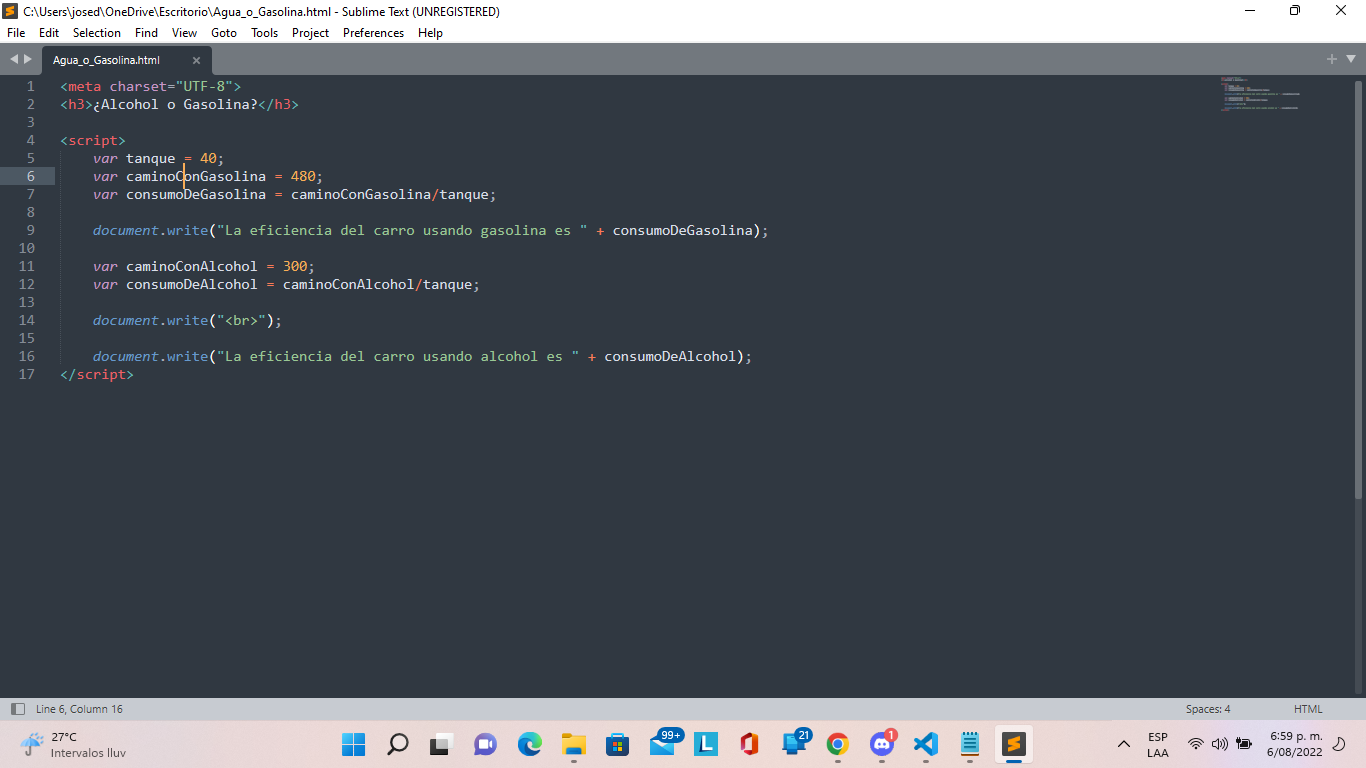This screenshot has width=1366, height=768.
Task: Go to previous tab with left arrow
Action: point(14,60)
